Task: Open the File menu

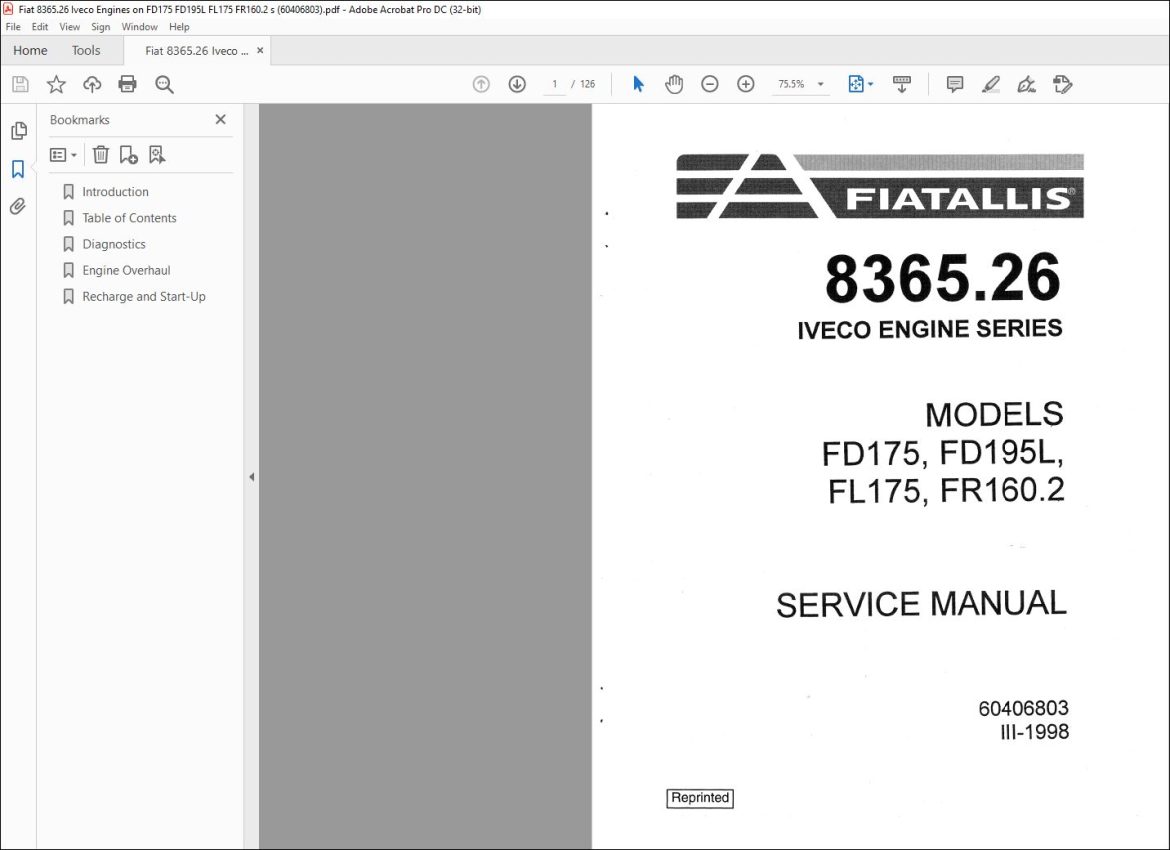Action: (x=13, y=27)
